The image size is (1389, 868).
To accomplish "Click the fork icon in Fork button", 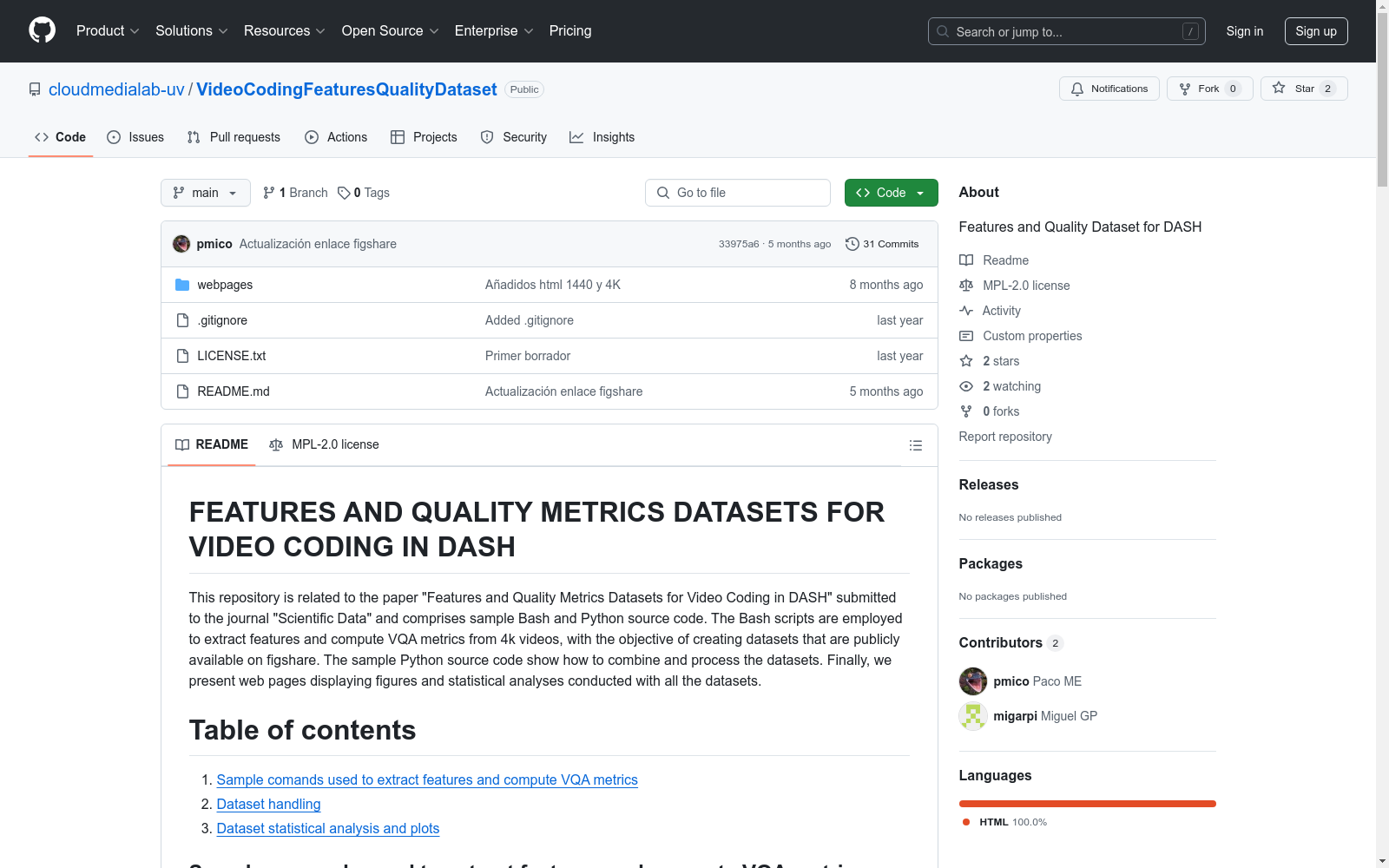I will pyautogui.click(x=1185, y=89).
